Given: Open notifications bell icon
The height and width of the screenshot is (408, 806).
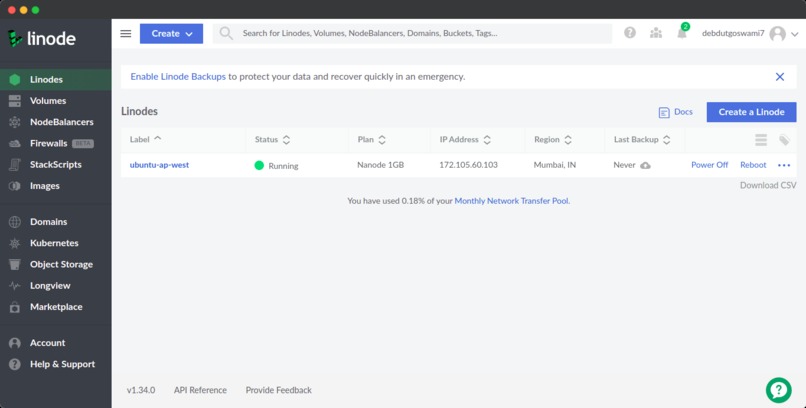Looking at the screenshot, I should [682, 33].
